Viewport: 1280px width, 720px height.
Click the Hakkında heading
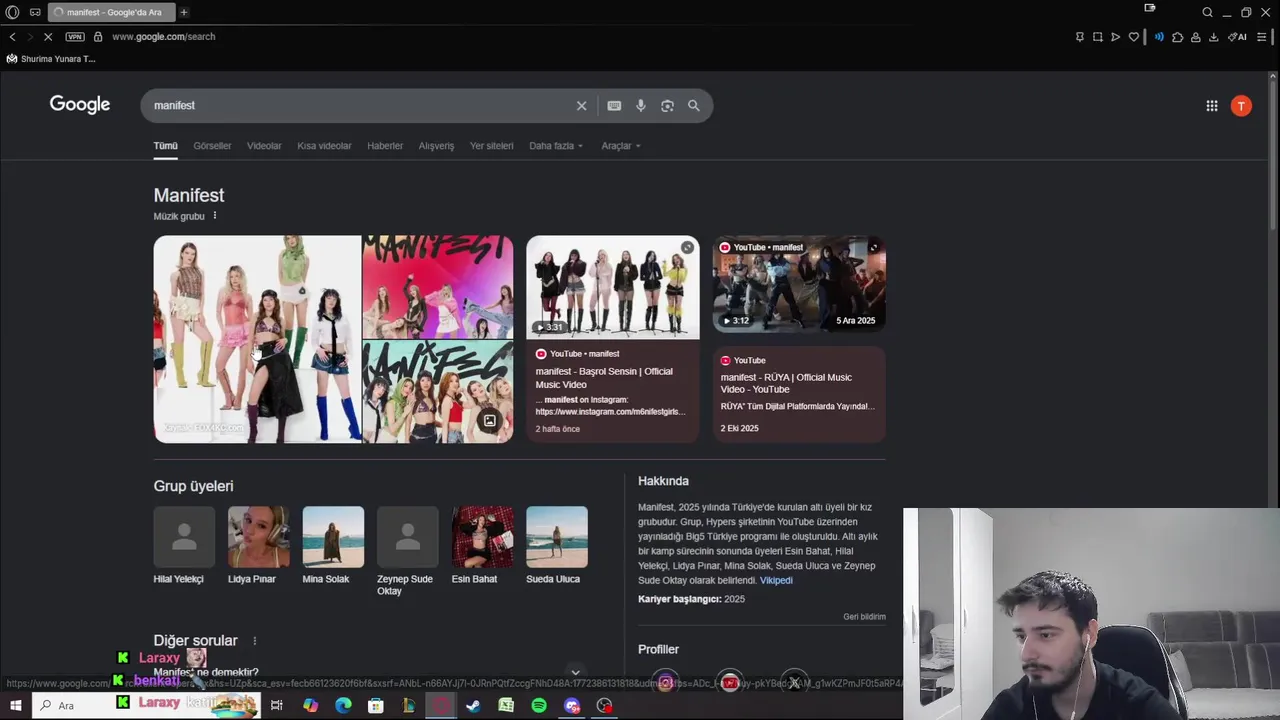663,481
